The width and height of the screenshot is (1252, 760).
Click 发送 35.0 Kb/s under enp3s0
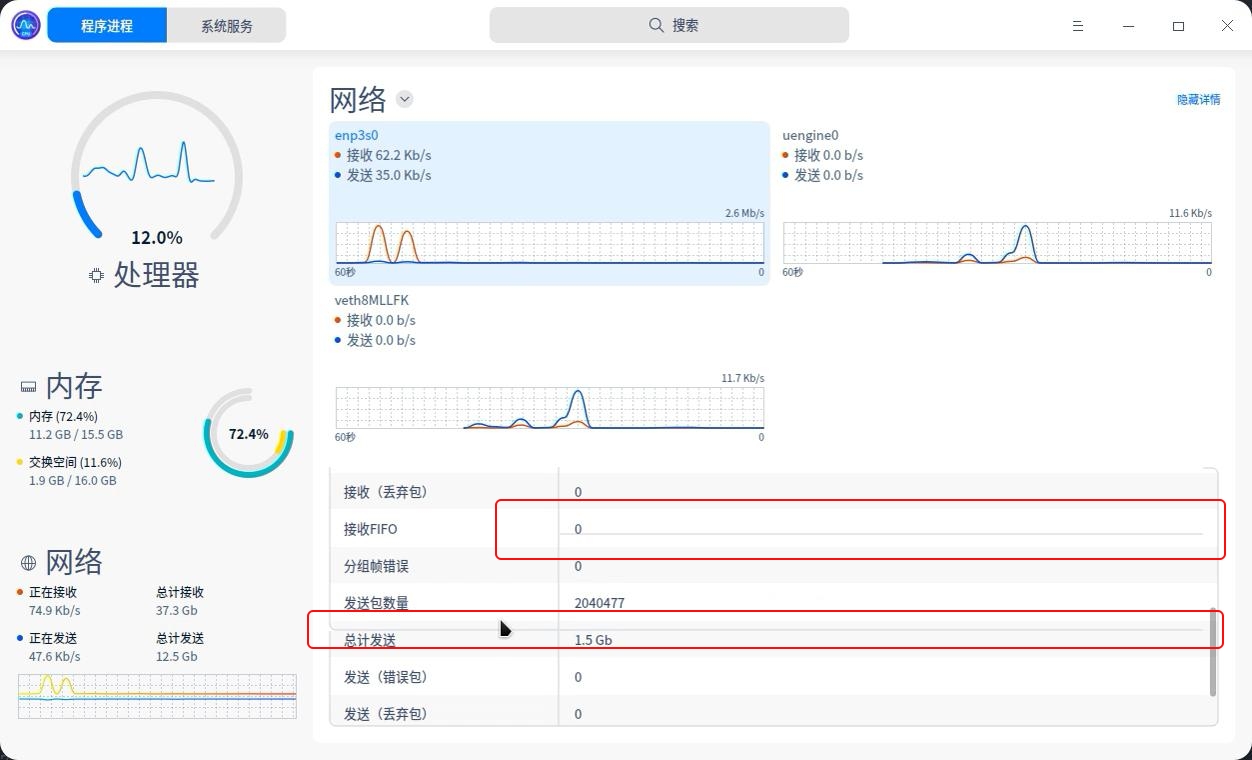[389, 175]
